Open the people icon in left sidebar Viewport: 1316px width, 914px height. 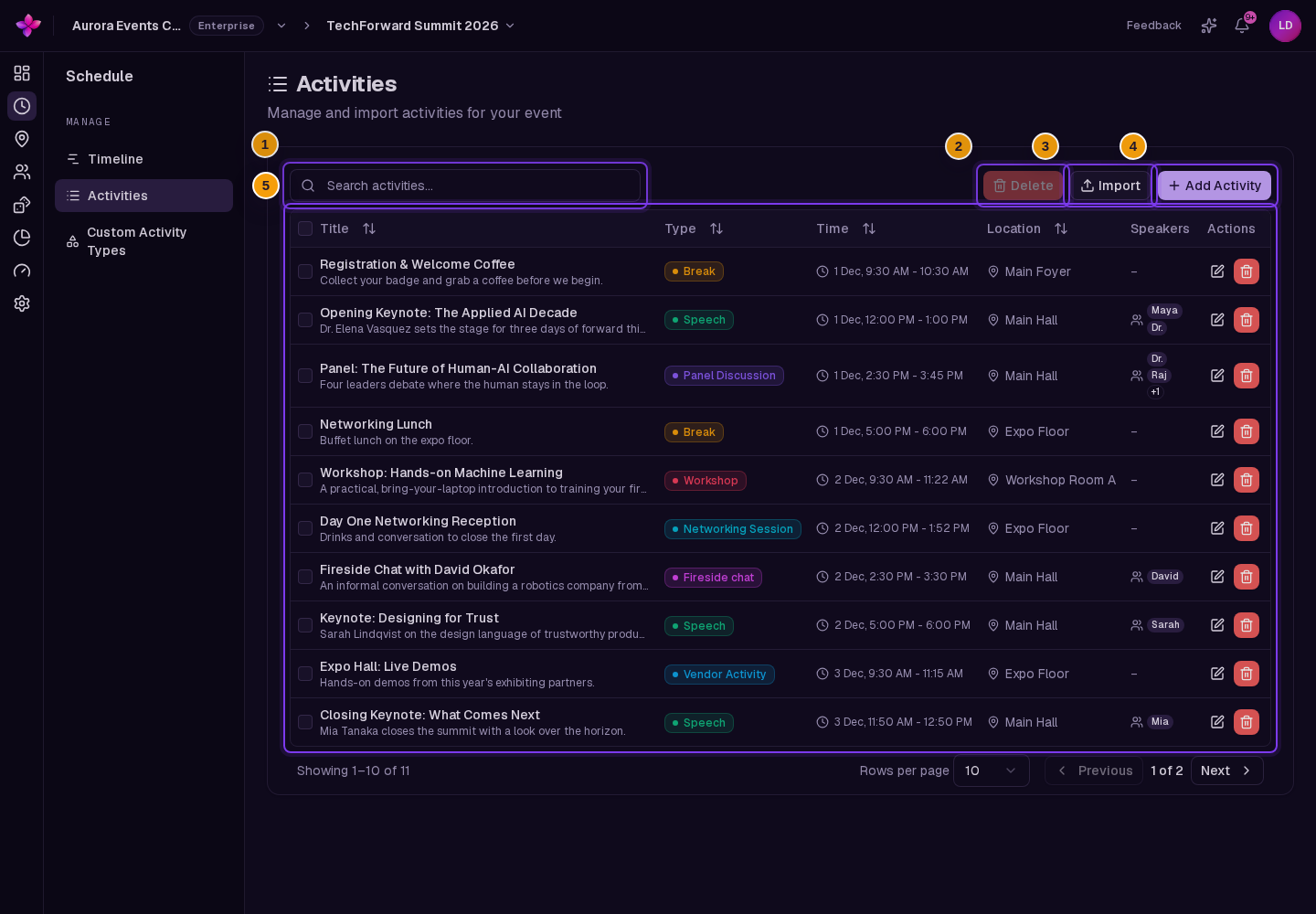pyautogui.click(x=22, y=172)
